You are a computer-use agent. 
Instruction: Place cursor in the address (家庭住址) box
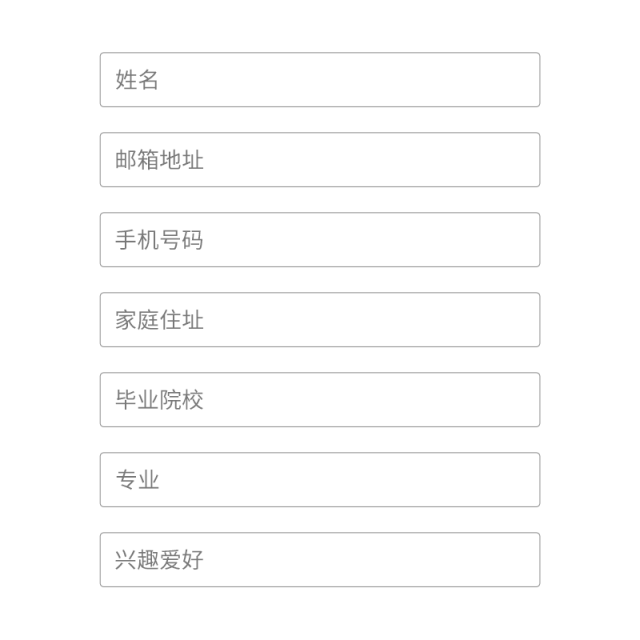coord(320,320)
